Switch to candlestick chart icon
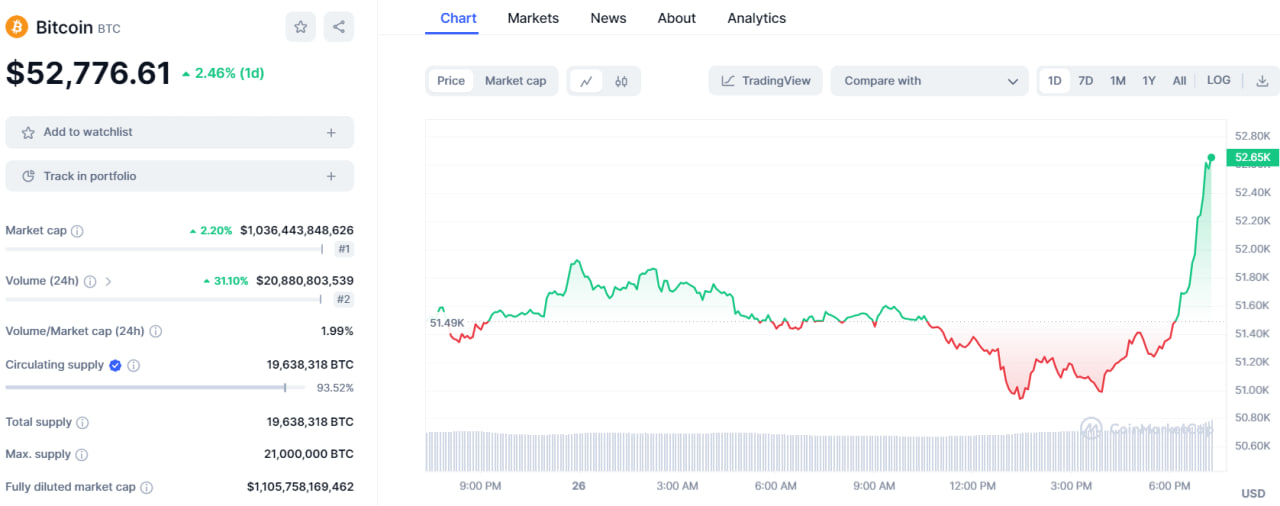The width and height of the screenshot is (1280, 506). (x=621, y=81)
